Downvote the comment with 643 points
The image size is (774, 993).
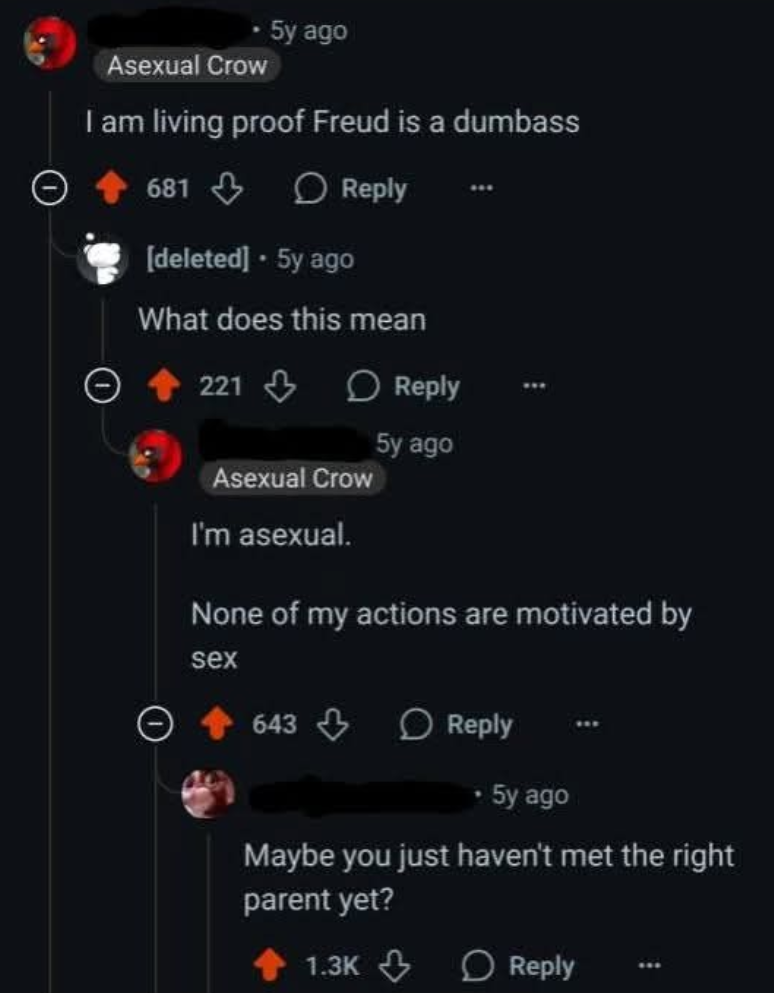pyautogui.click(x=334, y=724)
